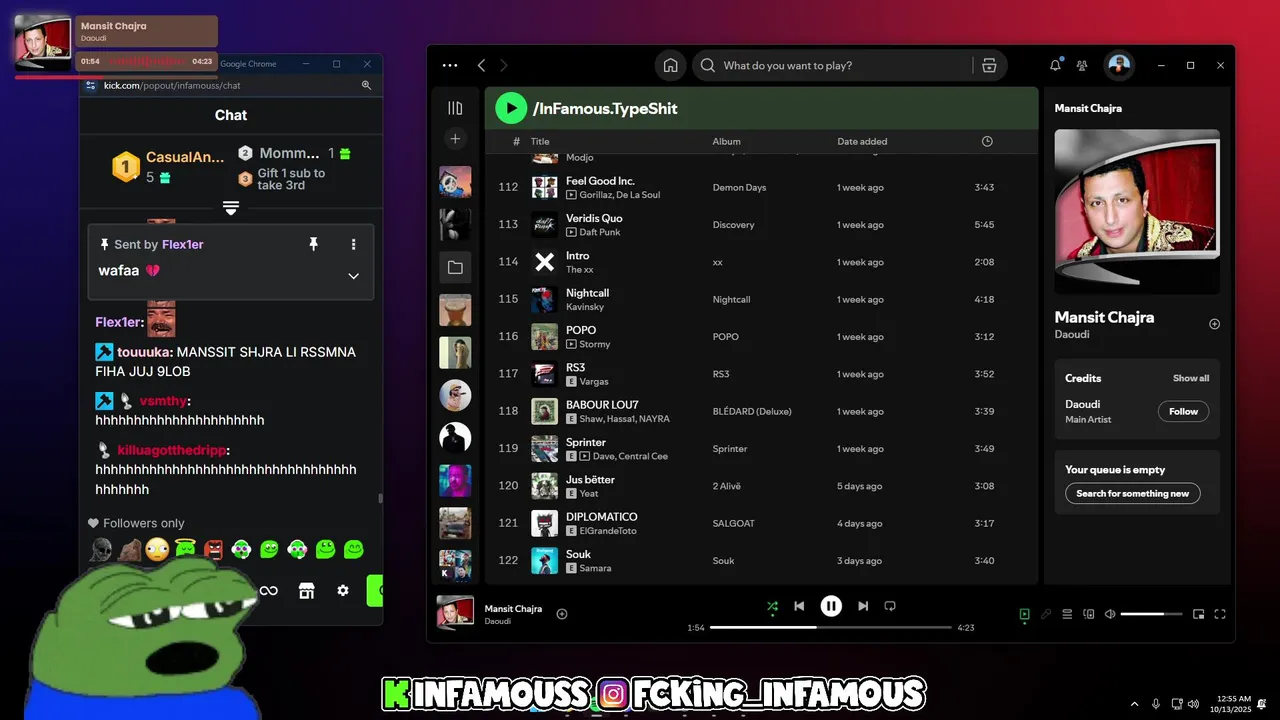
Task: Open now-playing album art in side panel
Action: 1137,211
